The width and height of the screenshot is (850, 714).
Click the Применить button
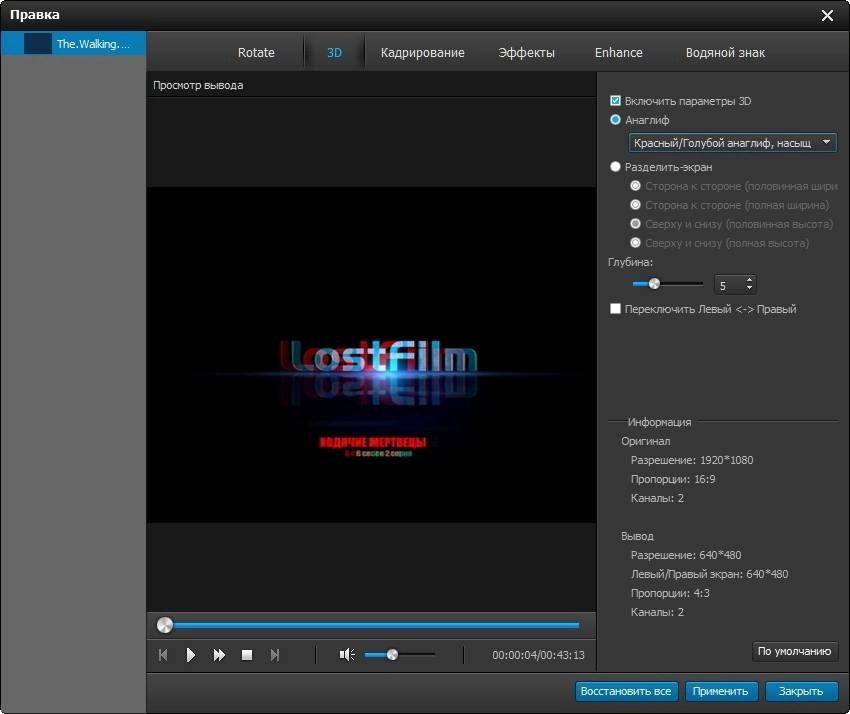720,691
